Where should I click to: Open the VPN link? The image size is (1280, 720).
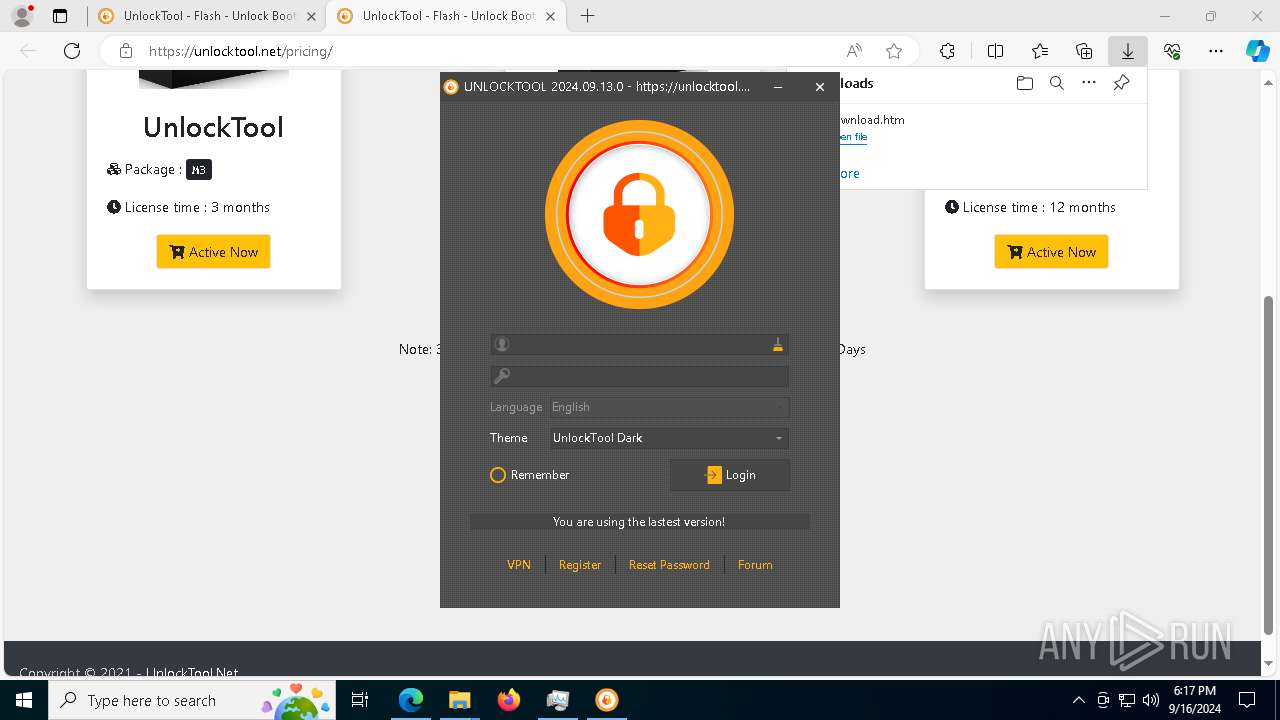coord(519,565)
